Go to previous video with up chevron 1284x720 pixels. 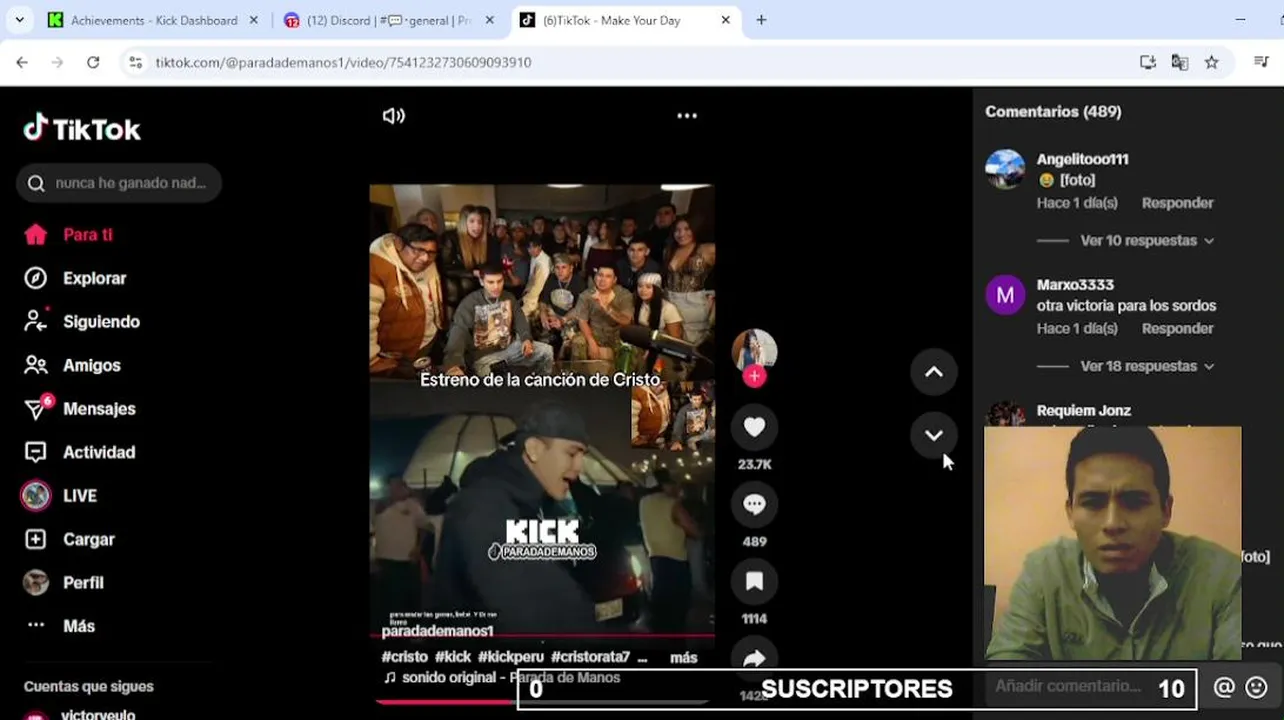[934, 372]
